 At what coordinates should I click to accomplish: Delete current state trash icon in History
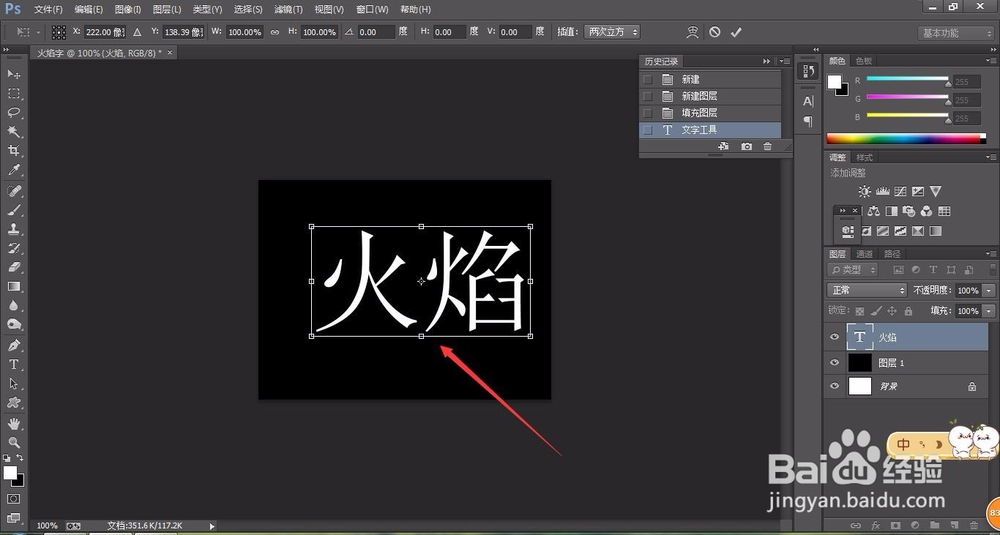click(767, 147)
